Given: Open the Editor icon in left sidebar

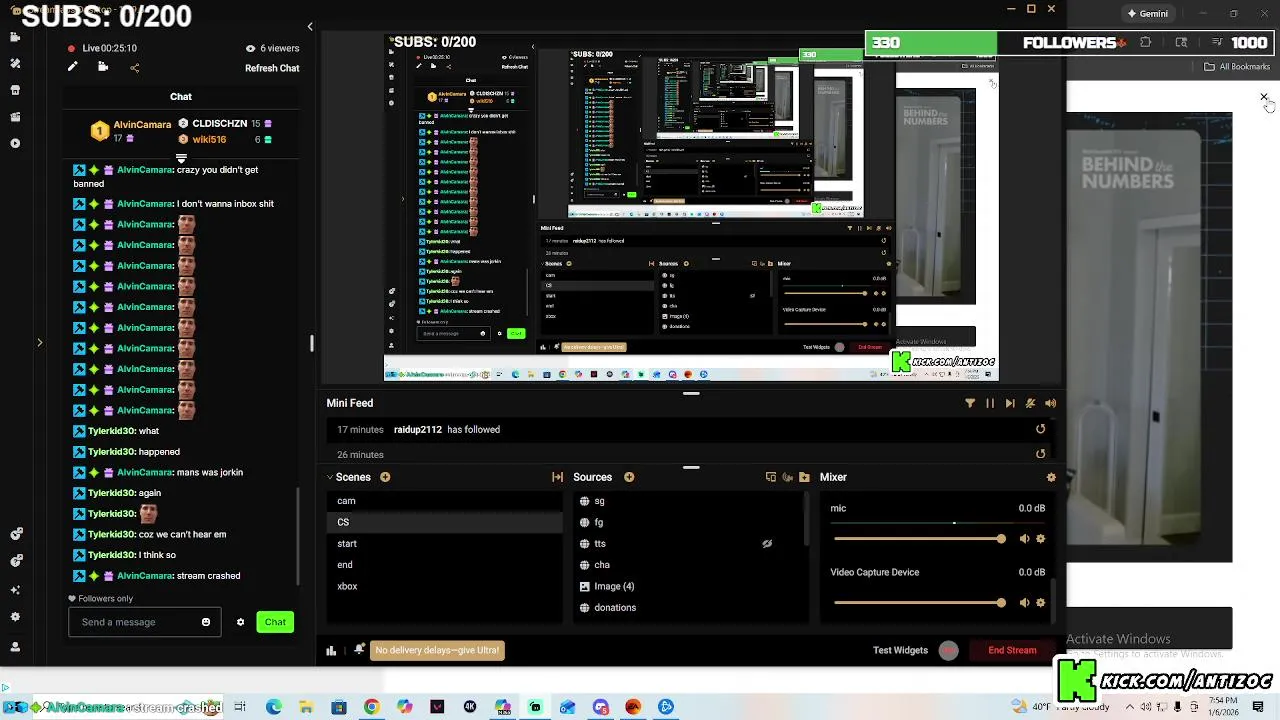Looking at the screenshot, I should [15, 37].
